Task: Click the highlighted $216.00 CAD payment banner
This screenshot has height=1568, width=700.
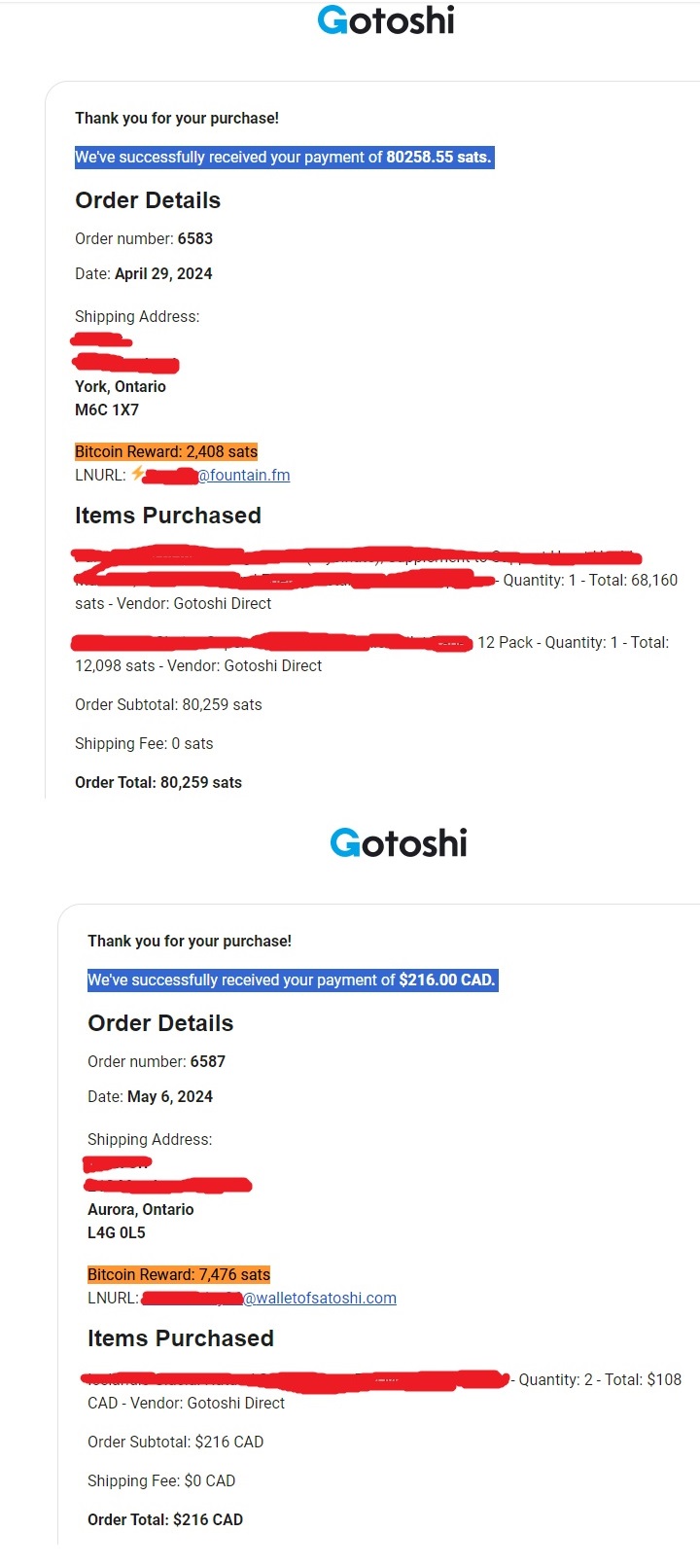Action: point(292,980)
